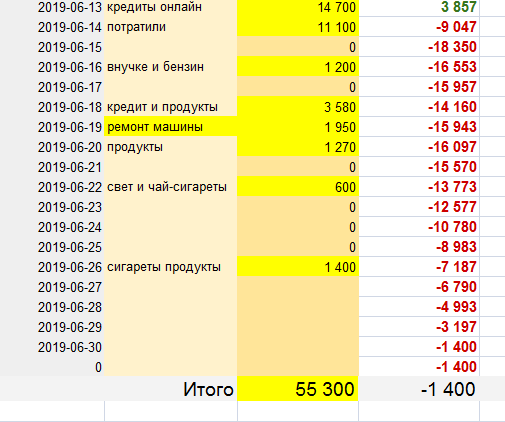Select the -1 400 balance cell for 2019-06-30
Screen dimensions: 505x422
point(419,347)
